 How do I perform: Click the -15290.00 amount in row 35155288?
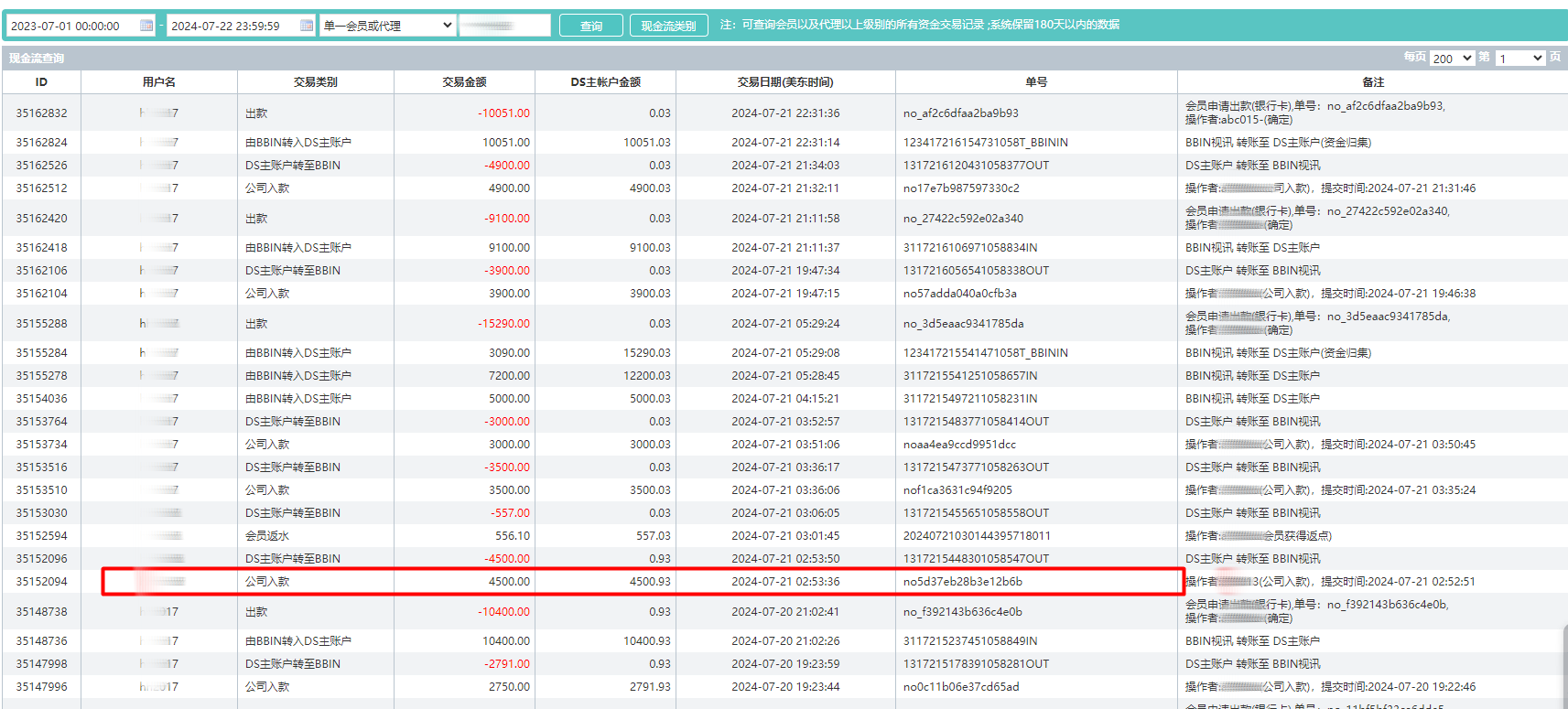pyautogui.click(x=503, y=324)
